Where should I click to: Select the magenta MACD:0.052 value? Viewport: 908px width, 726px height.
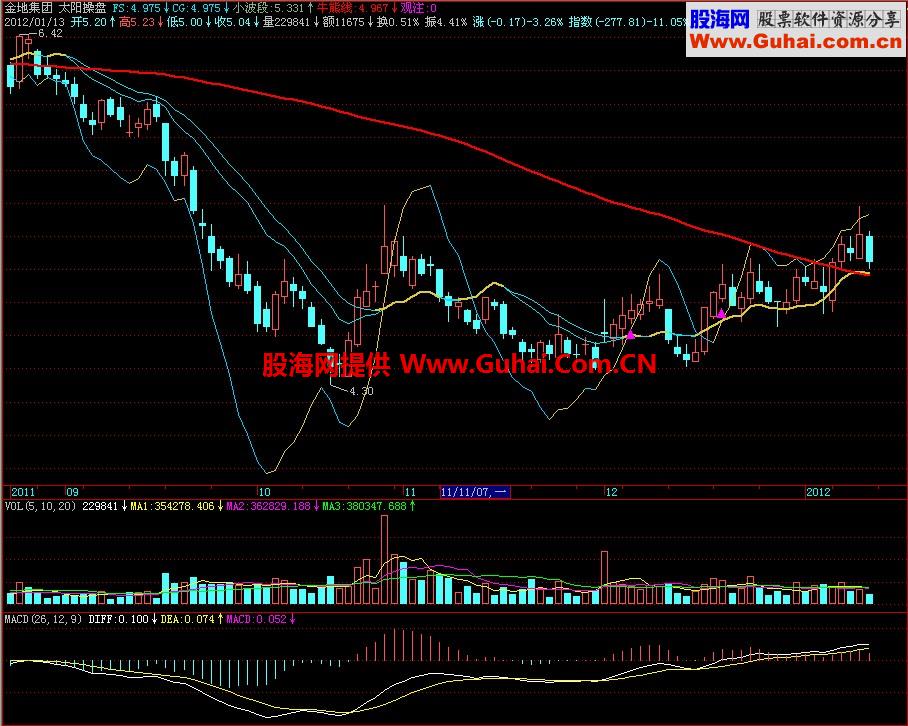256,619
